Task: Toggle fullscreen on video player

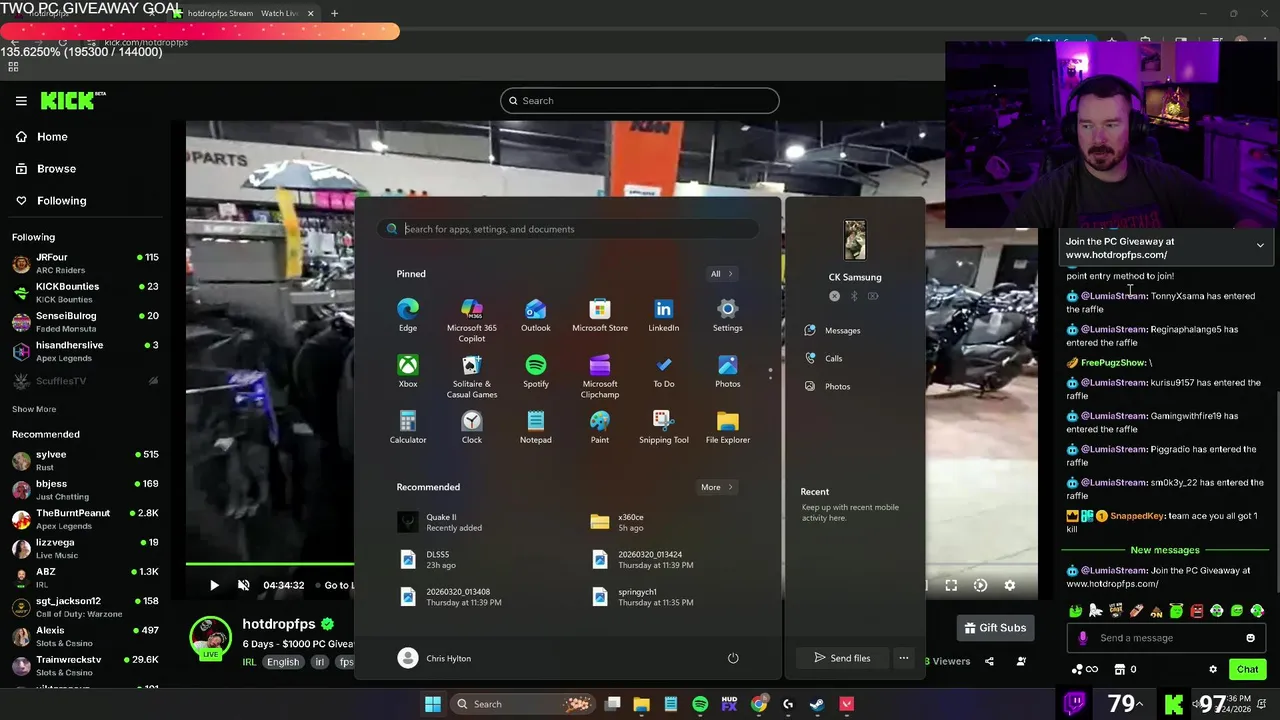Action: pyautogui.click(x=951, y=585)
